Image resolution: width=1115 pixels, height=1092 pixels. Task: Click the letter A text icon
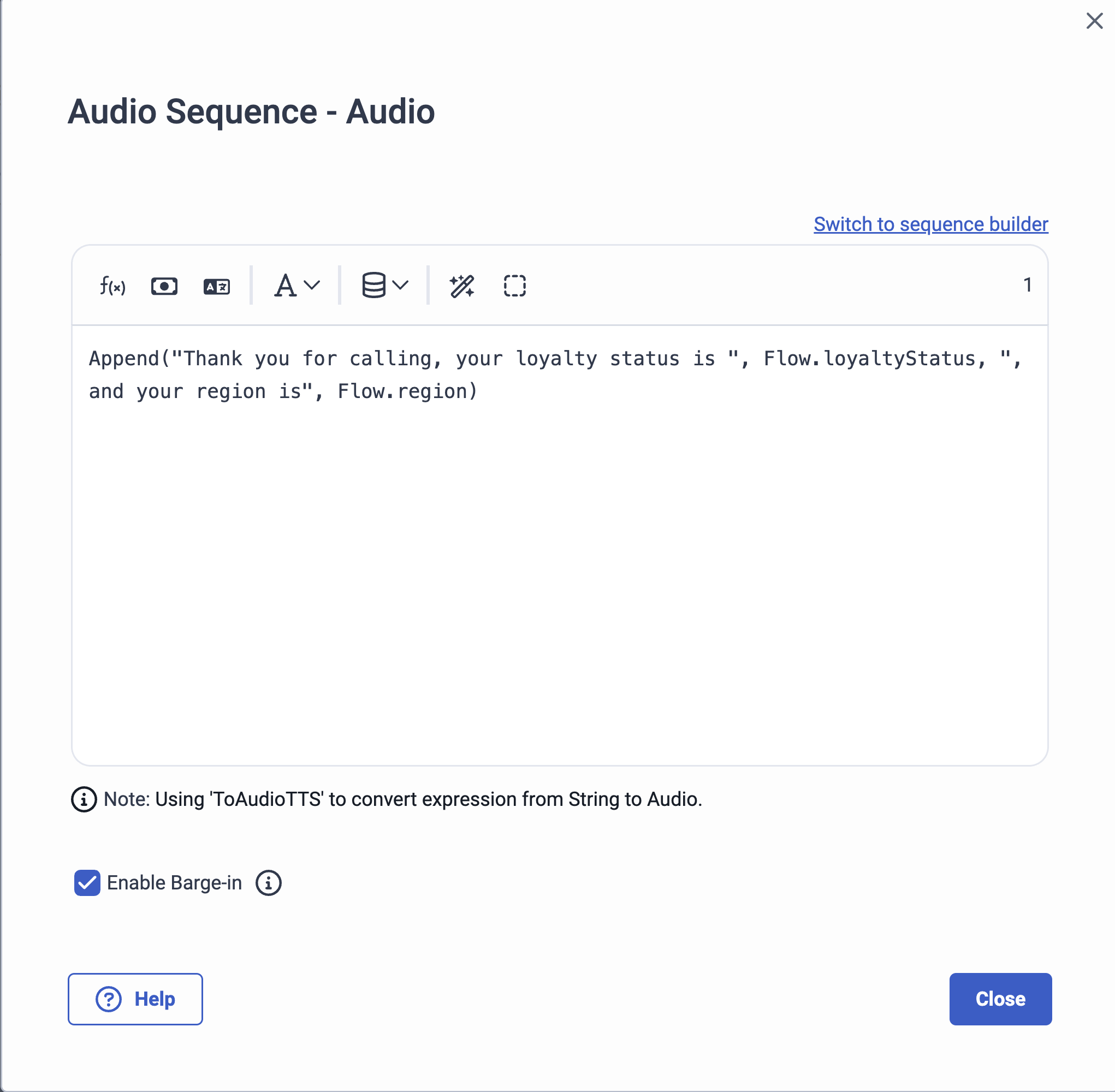click(x=285, y=285)
